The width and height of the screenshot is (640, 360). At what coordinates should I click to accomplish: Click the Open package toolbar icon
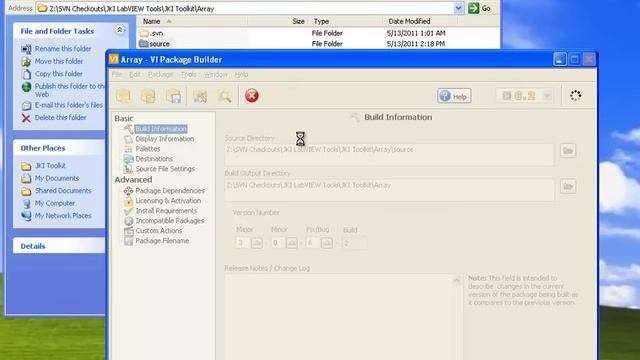(x=149, y=96)
